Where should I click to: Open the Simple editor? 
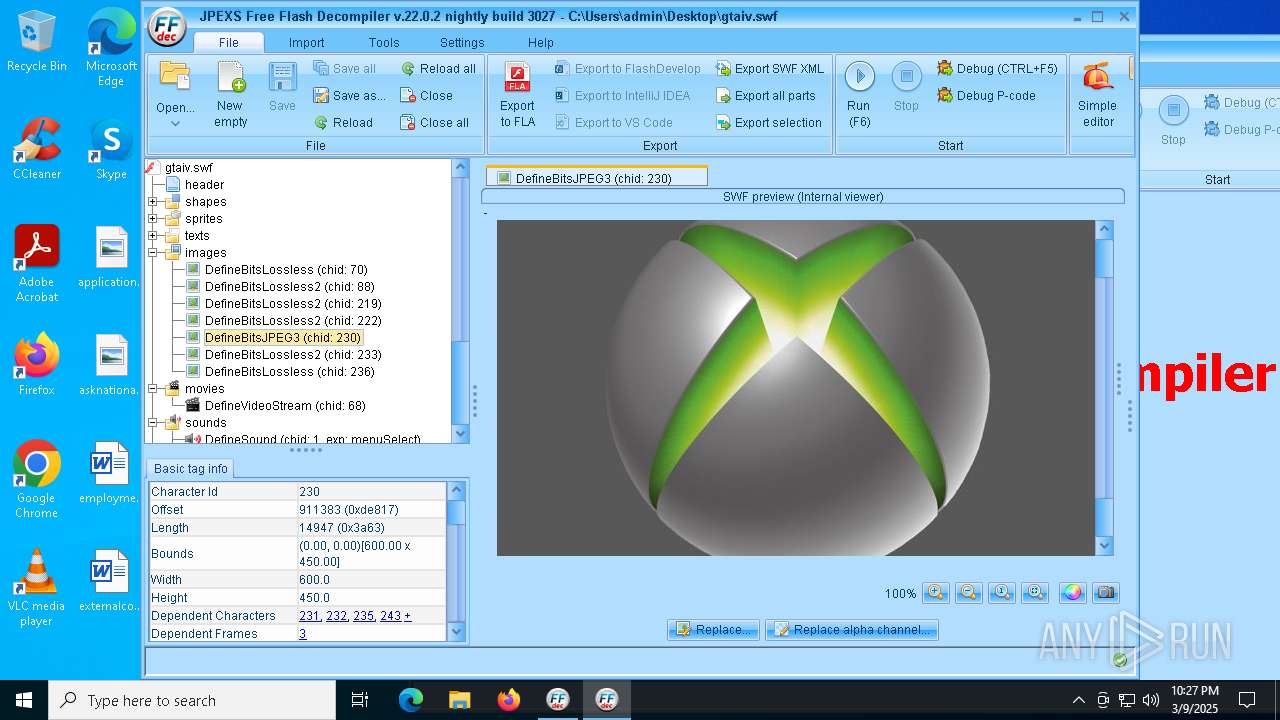(1097, 94)
